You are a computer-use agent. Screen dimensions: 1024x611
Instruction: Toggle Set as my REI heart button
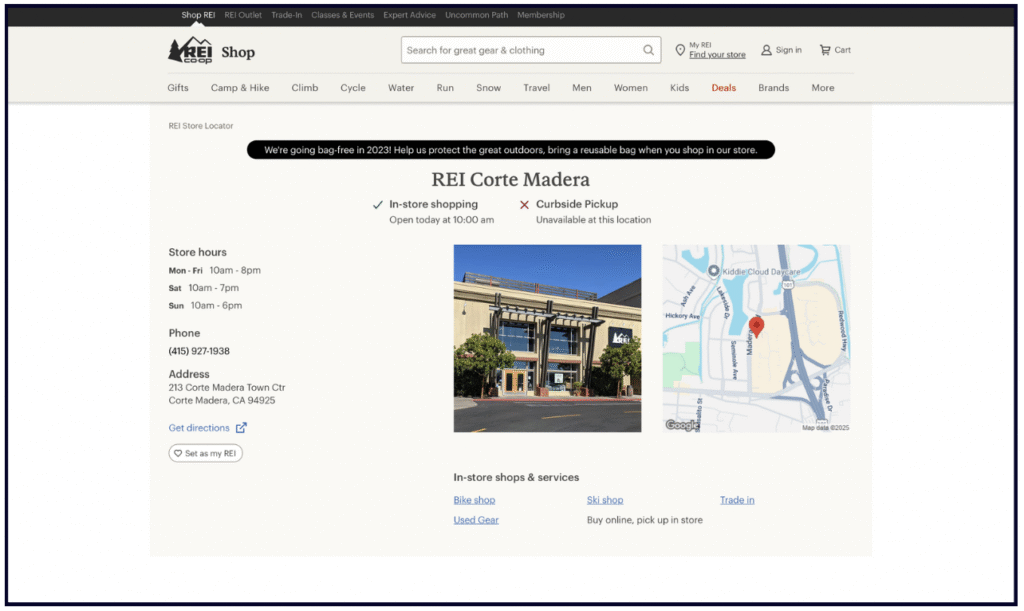205,453
